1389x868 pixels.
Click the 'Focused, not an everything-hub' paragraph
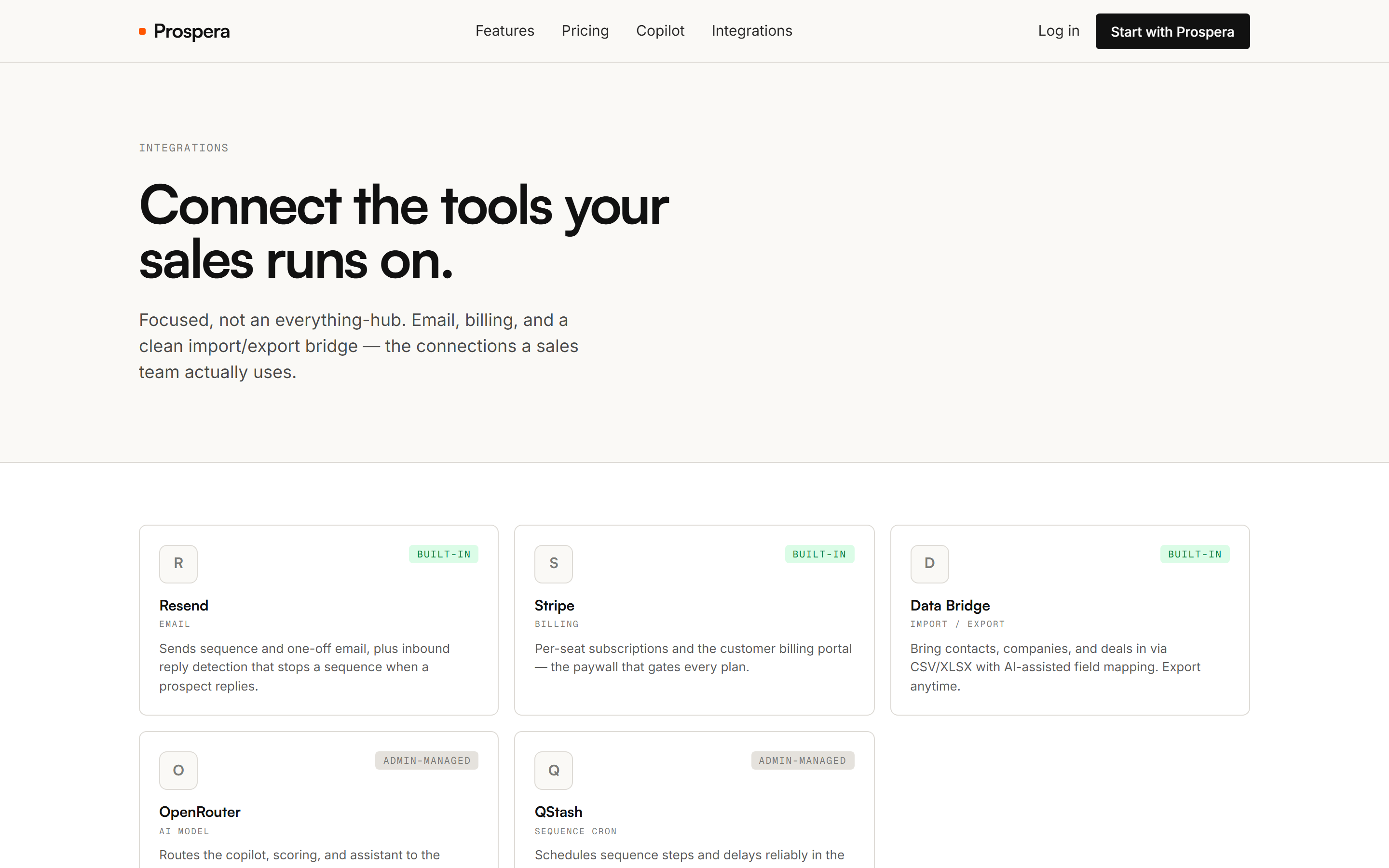[359, 346]
